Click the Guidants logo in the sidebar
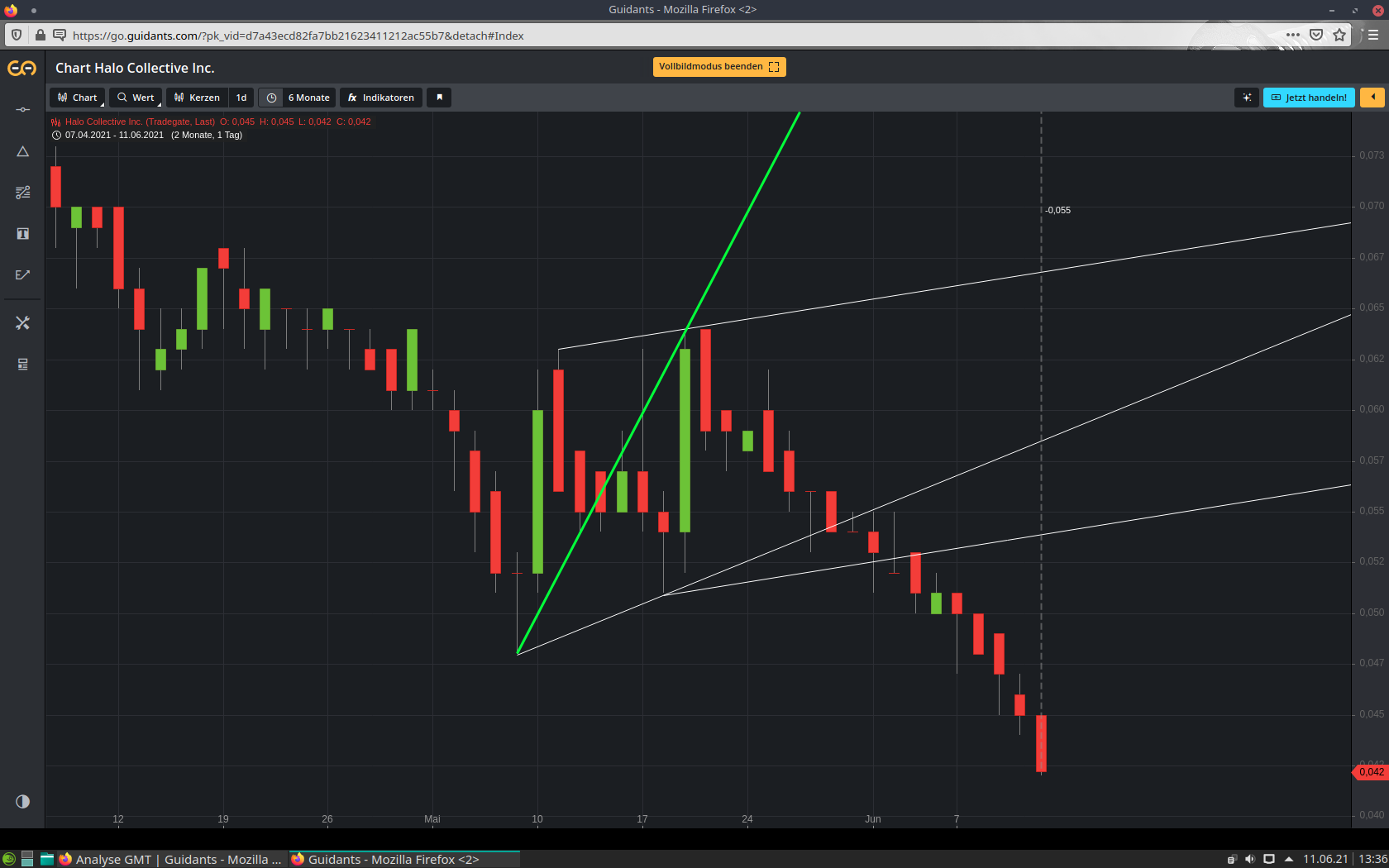1389x868 pixels. (x=22, y=69)
